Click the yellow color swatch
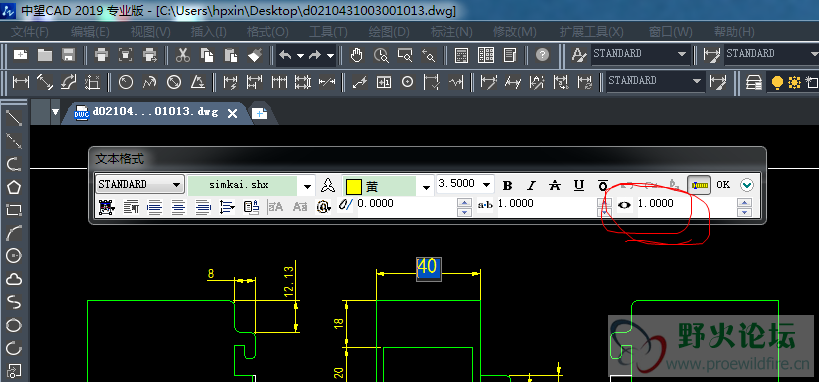819x382 pixels. 354,186
